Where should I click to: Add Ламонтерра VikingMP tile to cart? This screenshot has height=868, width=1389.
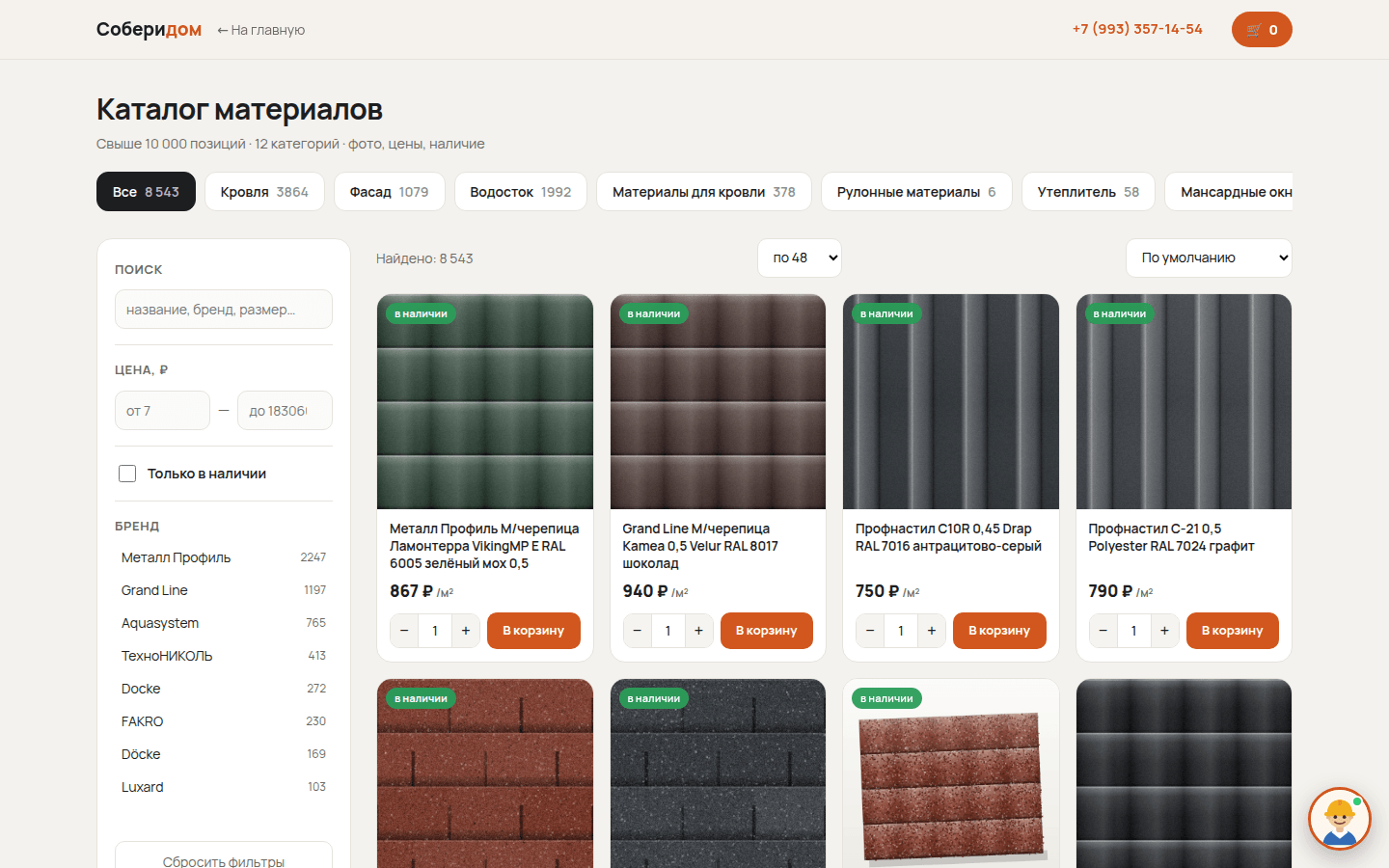coord(533,631)
